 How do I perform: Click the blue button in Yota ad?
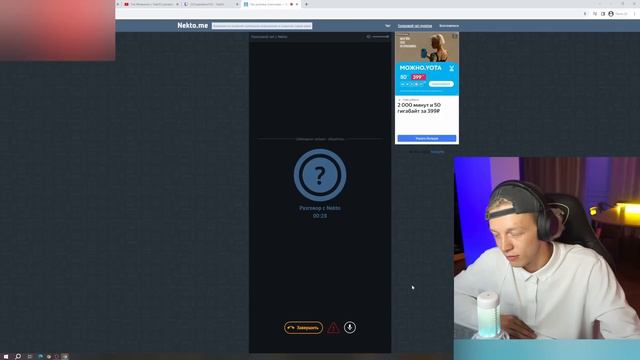click(427, 138)
